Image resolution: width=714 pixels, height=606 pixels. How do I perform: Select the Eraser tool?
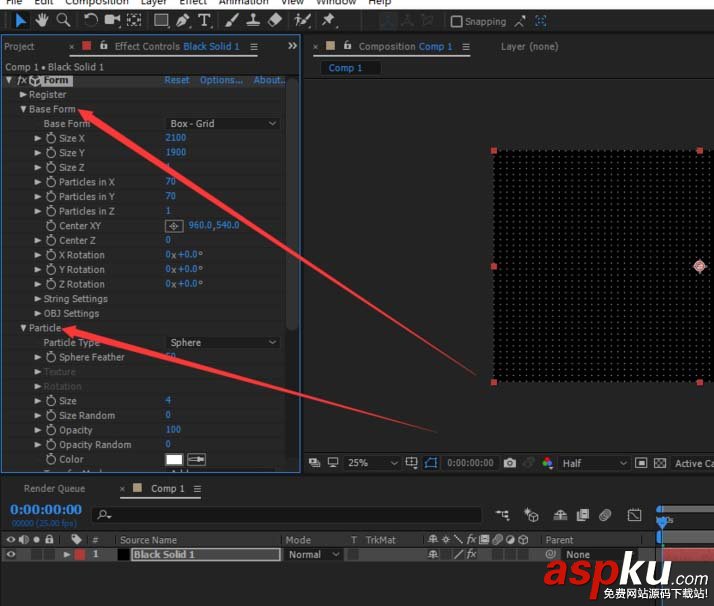[x=275, y=20]
